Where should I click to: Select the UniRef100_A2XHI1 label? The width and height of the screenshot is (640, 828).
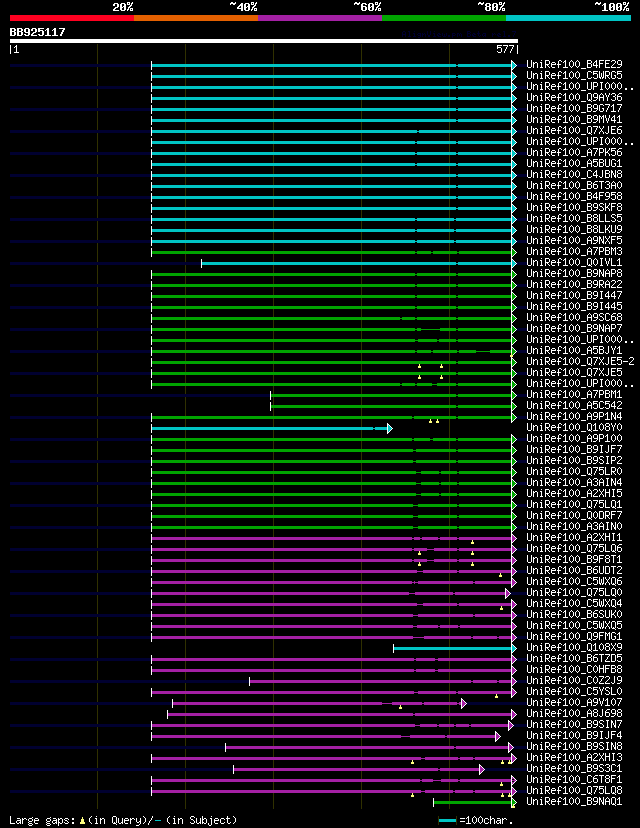pyautogui.click(x=574, y=538)
